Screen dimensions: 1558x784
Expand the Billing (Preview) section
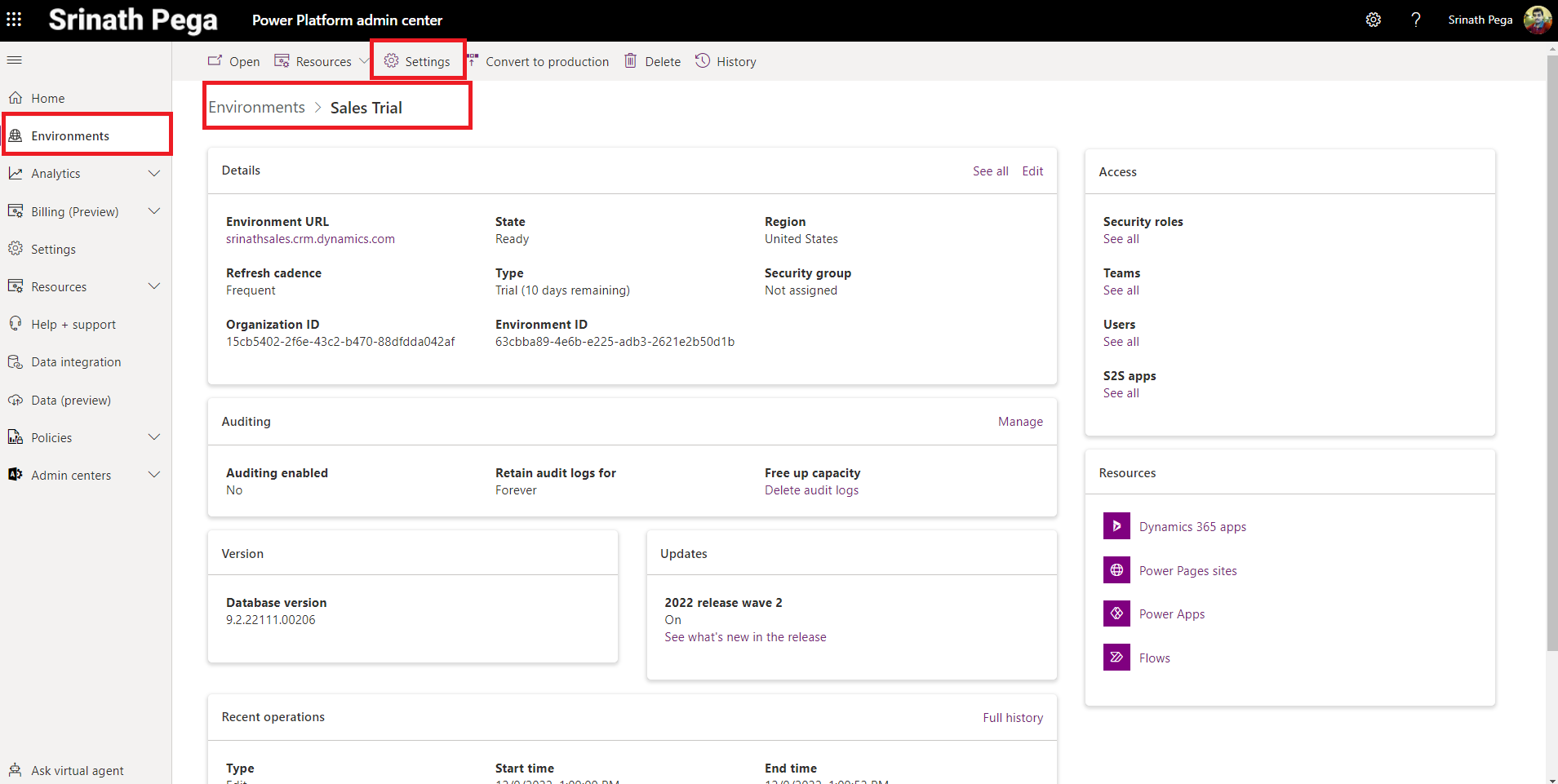153,211
